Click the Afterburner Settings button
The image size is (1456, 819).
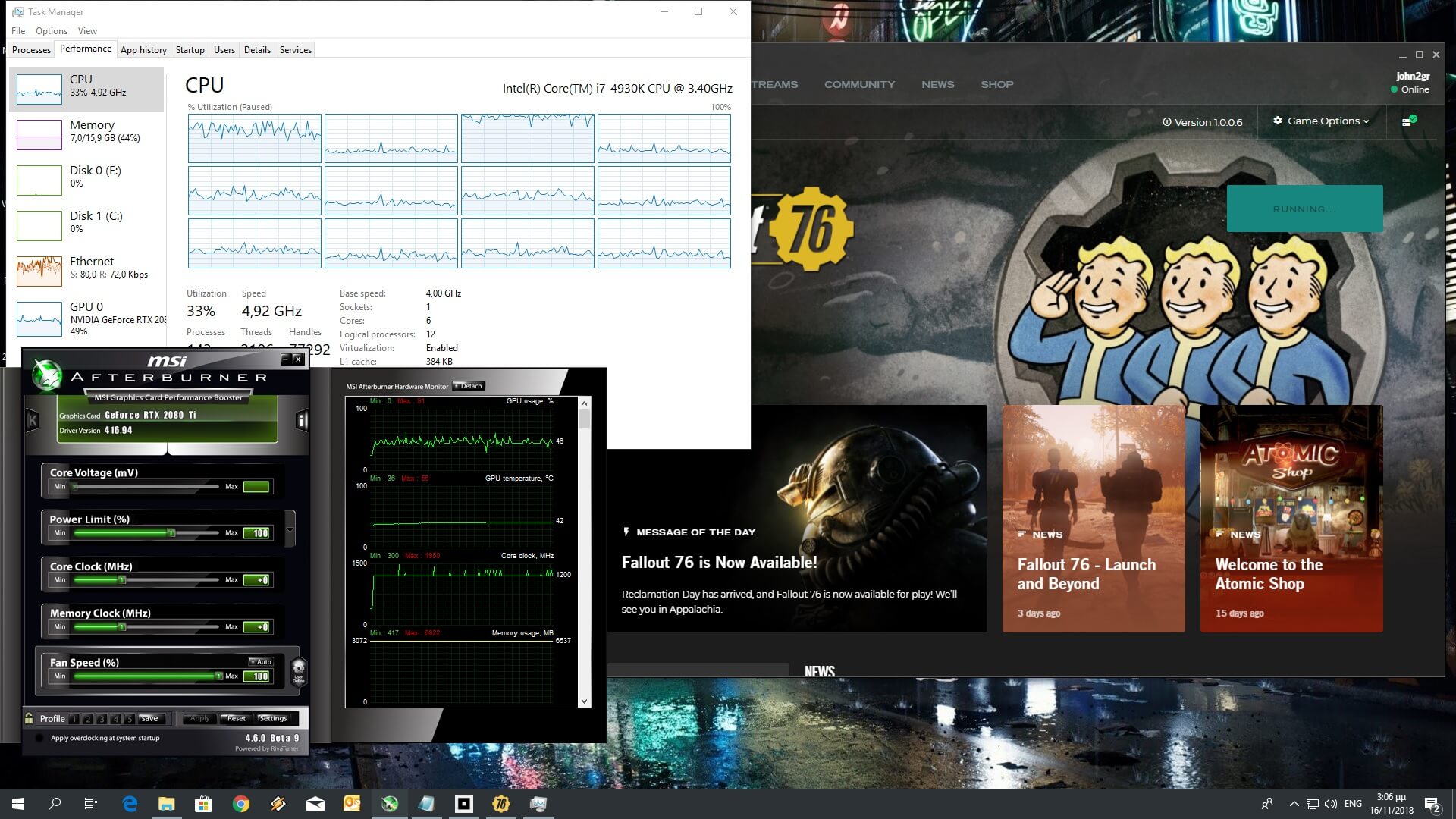272,718
